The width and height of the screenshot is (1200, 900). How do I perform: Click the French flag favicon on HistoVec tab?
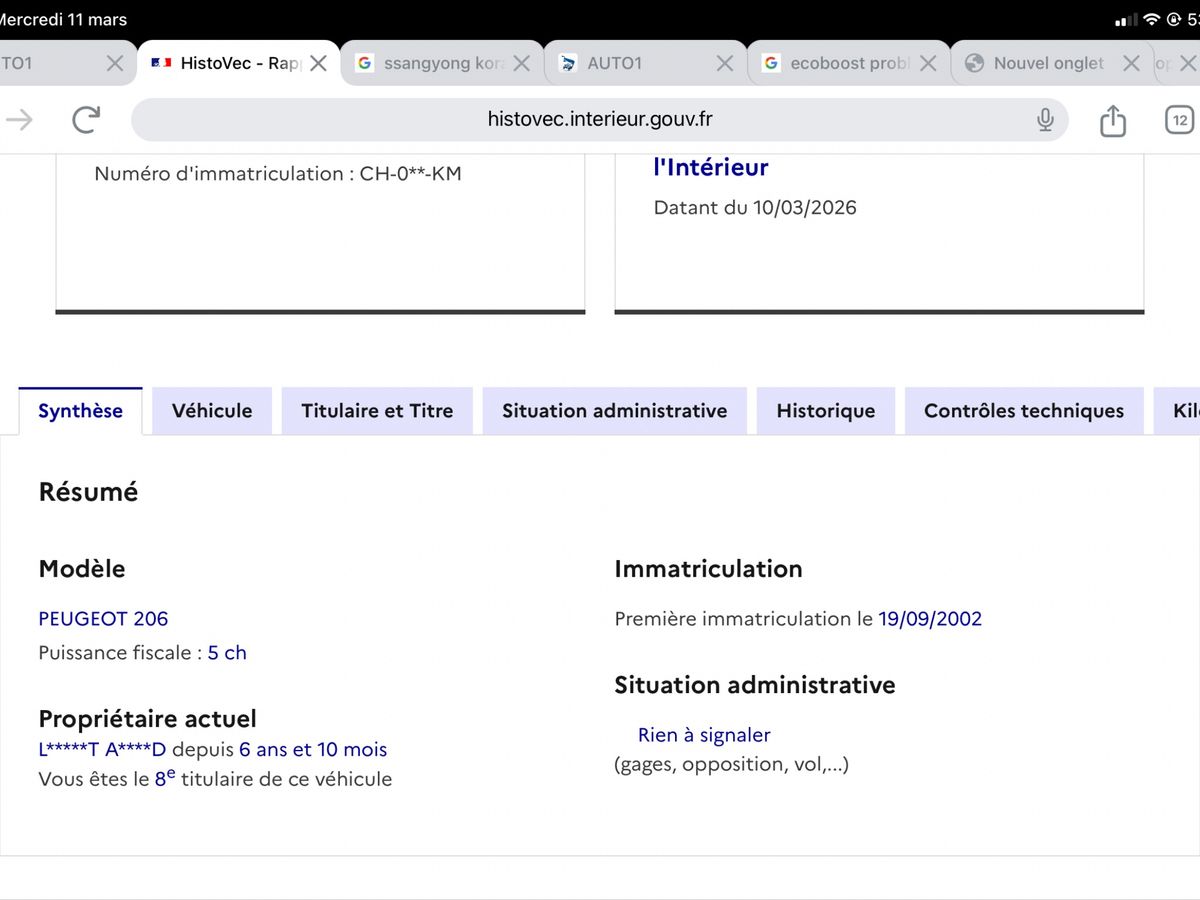(161, 63)
